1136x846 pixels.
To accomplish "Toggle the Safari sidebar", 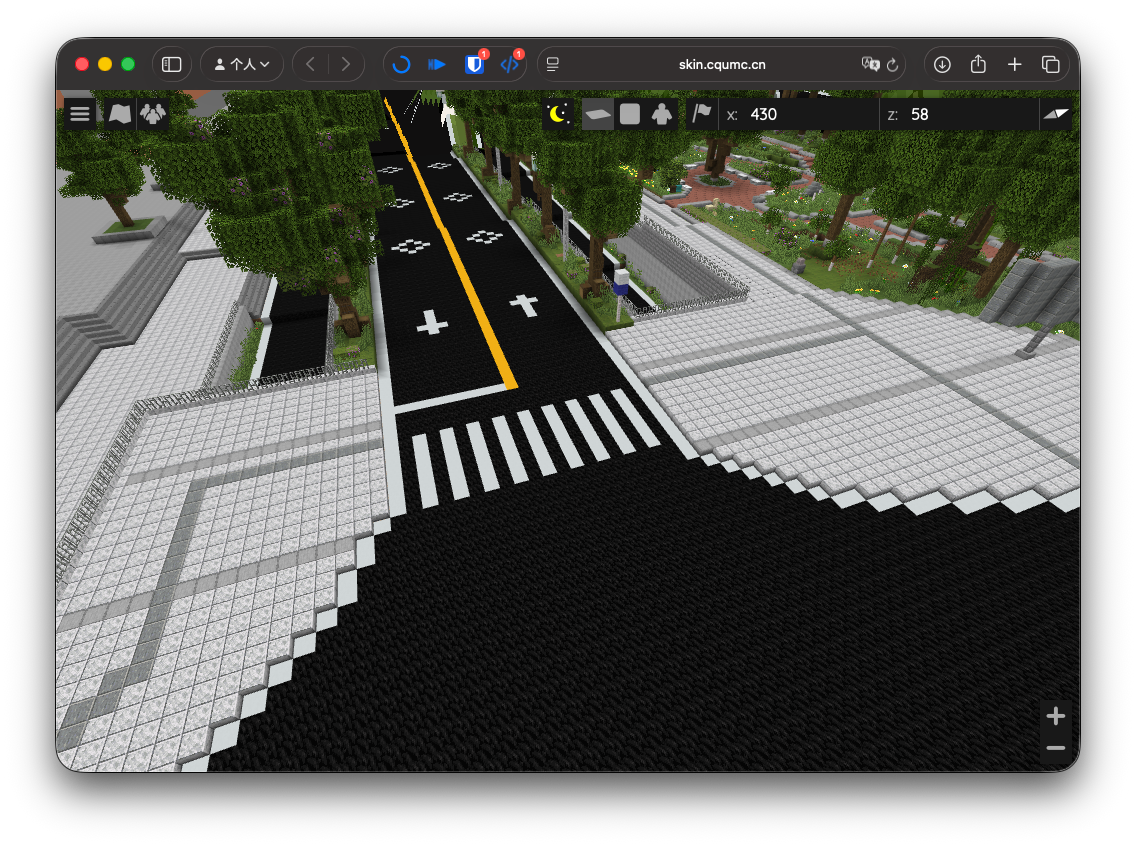I will 172,64.
